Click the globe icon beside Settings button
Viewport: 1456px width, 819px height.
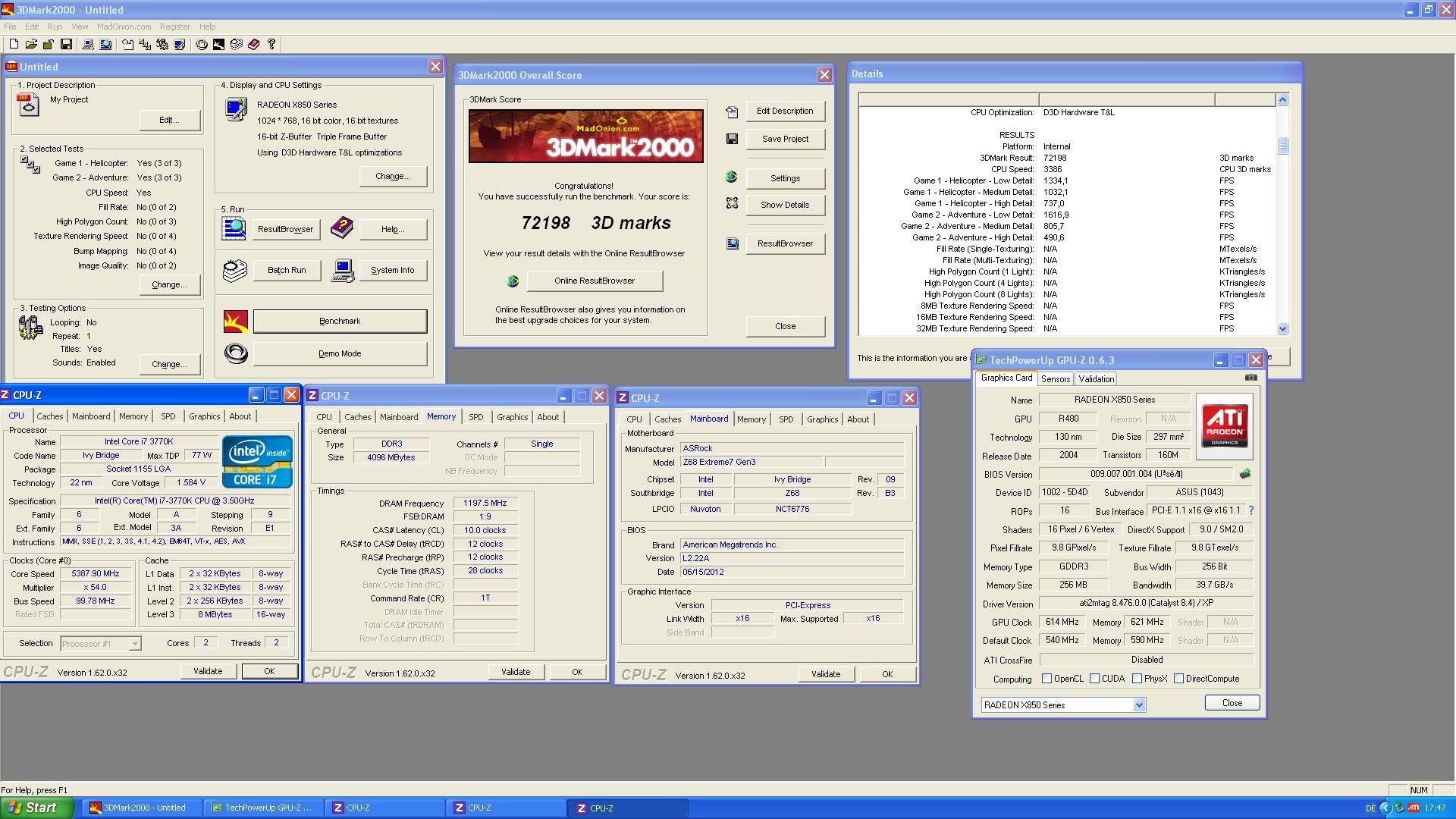click(731, 177)
